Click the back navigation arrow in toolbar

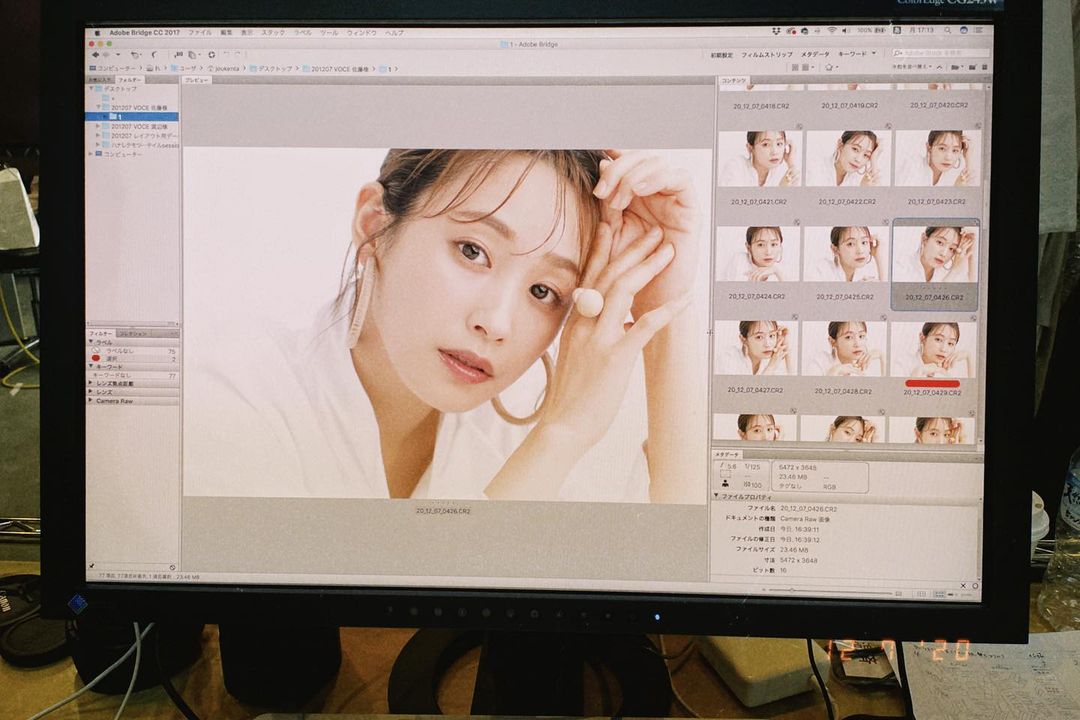94,54
